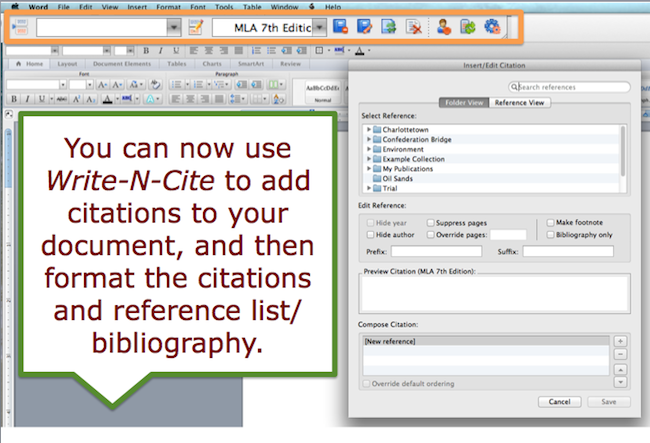Expand the Environment folder arrow
Screen dimensions: 650x443
coord(369,149)
